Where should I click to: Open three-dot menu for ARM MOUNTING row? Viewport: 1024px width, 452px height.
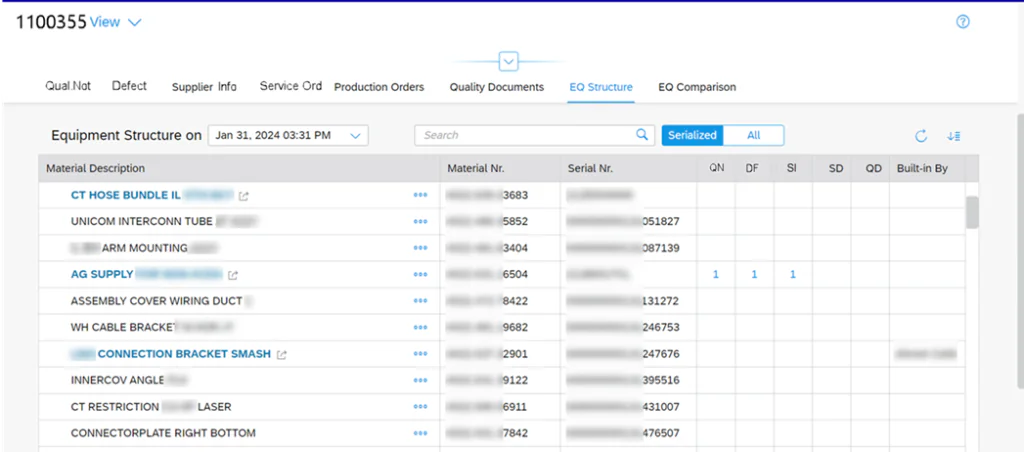[421, 248]
